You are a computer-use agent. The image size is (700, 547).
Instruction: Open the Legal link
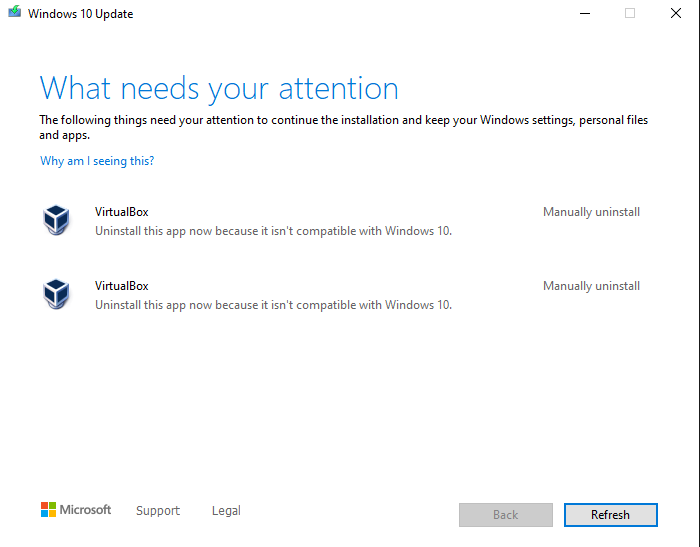pos(226,510)
